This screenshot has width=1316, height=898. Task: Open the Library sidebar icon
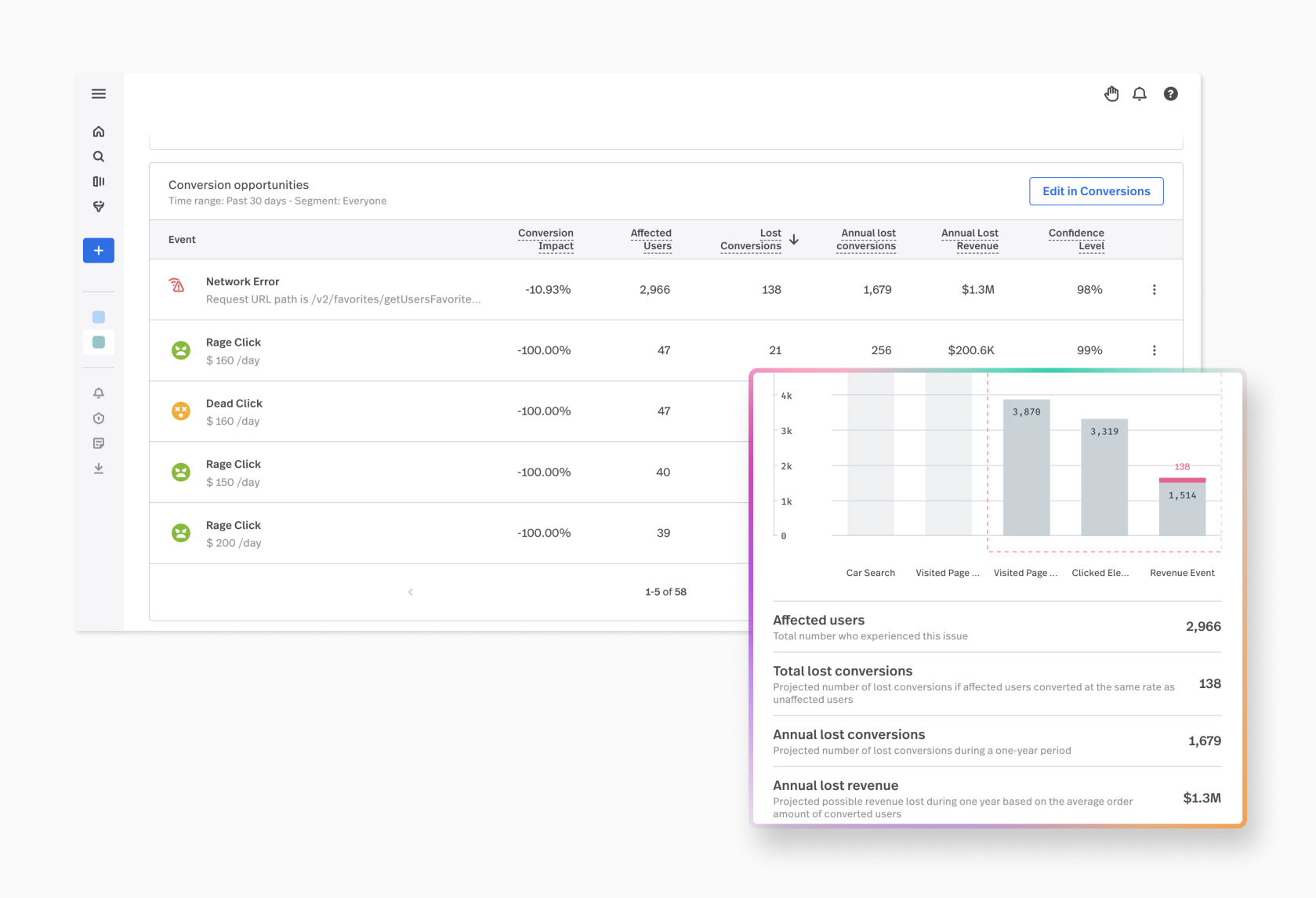click(x=99, y=182)
